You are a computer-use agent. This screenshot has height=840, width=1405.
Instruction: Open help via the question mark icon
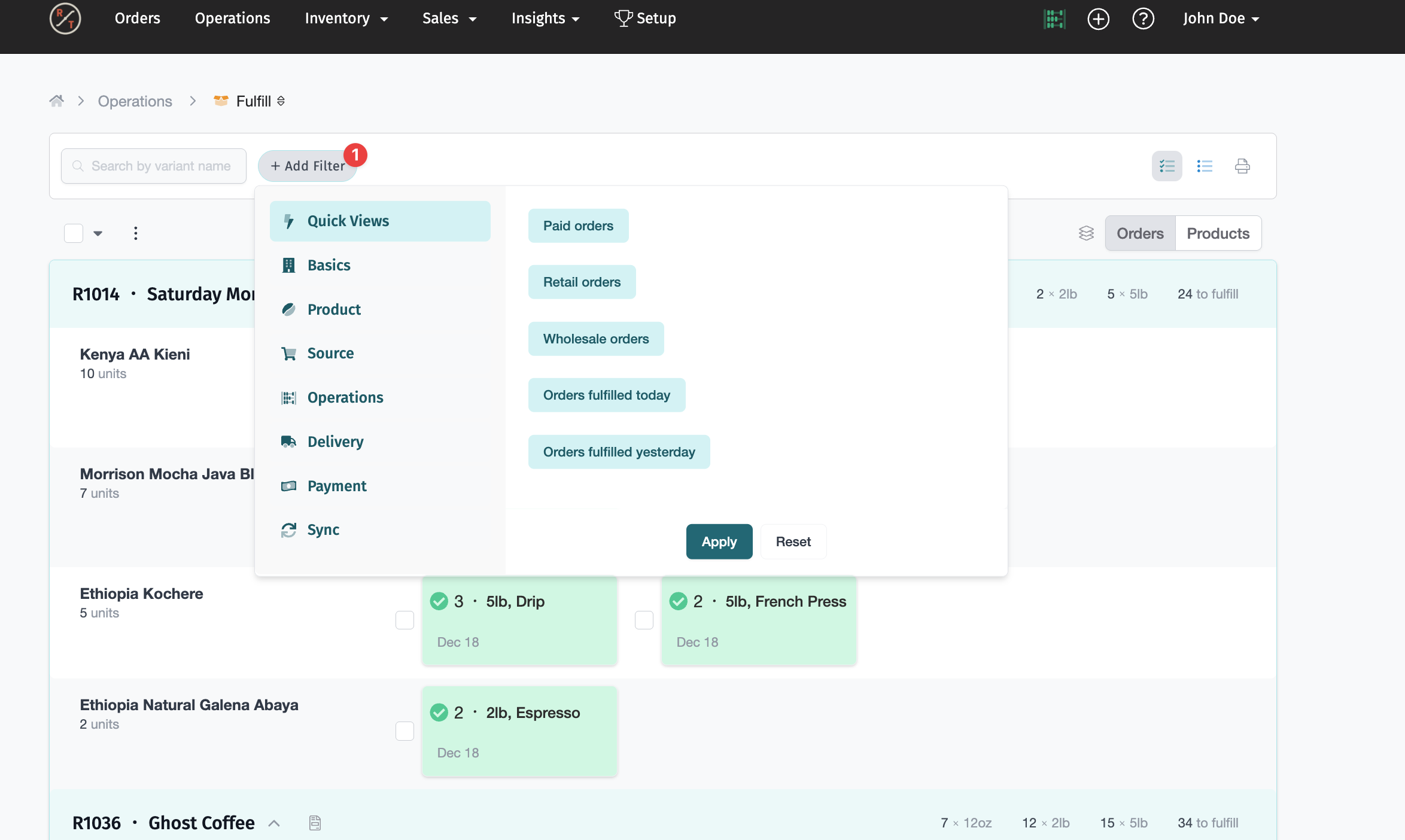point(1143,19)
